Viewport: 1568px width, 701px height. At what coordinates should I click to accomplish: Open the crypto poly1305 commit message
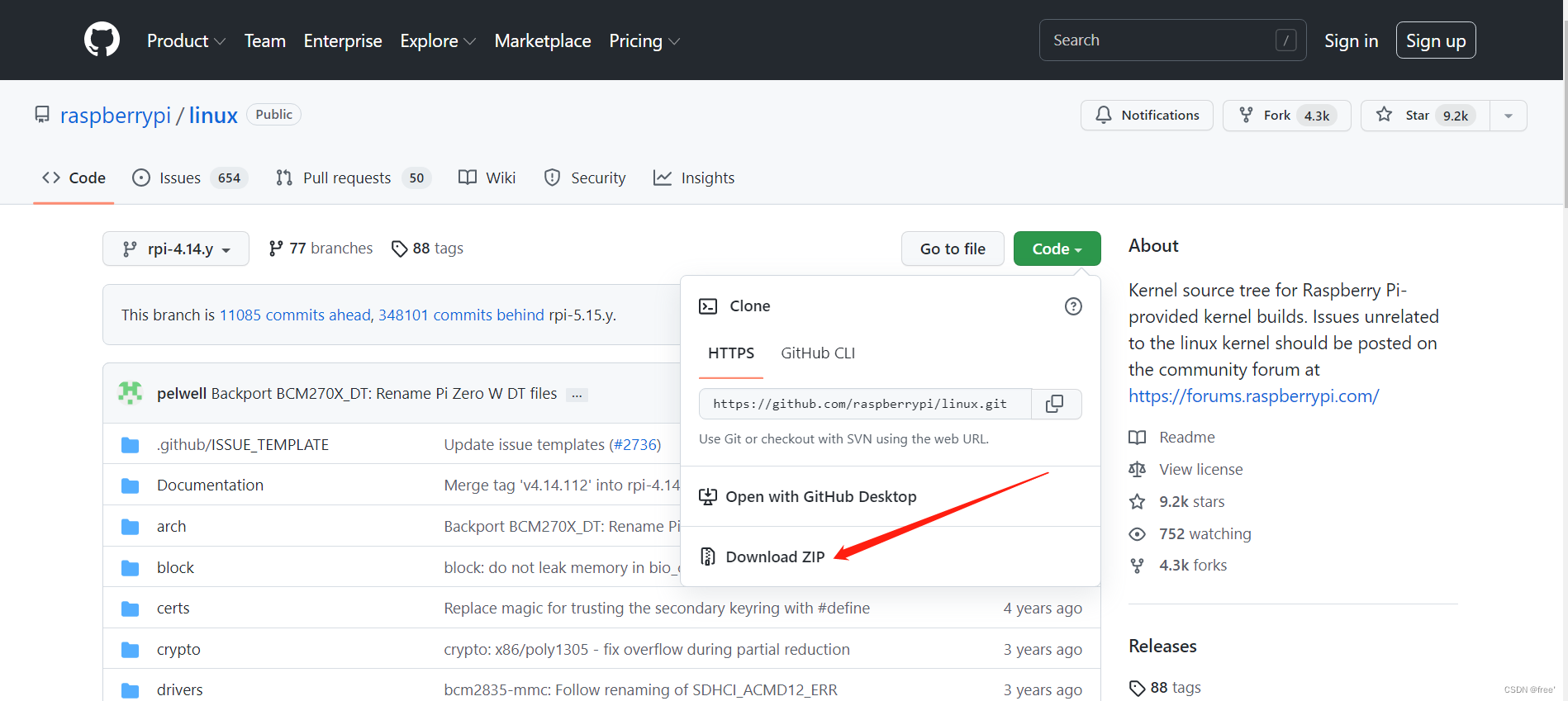(647, 650)
